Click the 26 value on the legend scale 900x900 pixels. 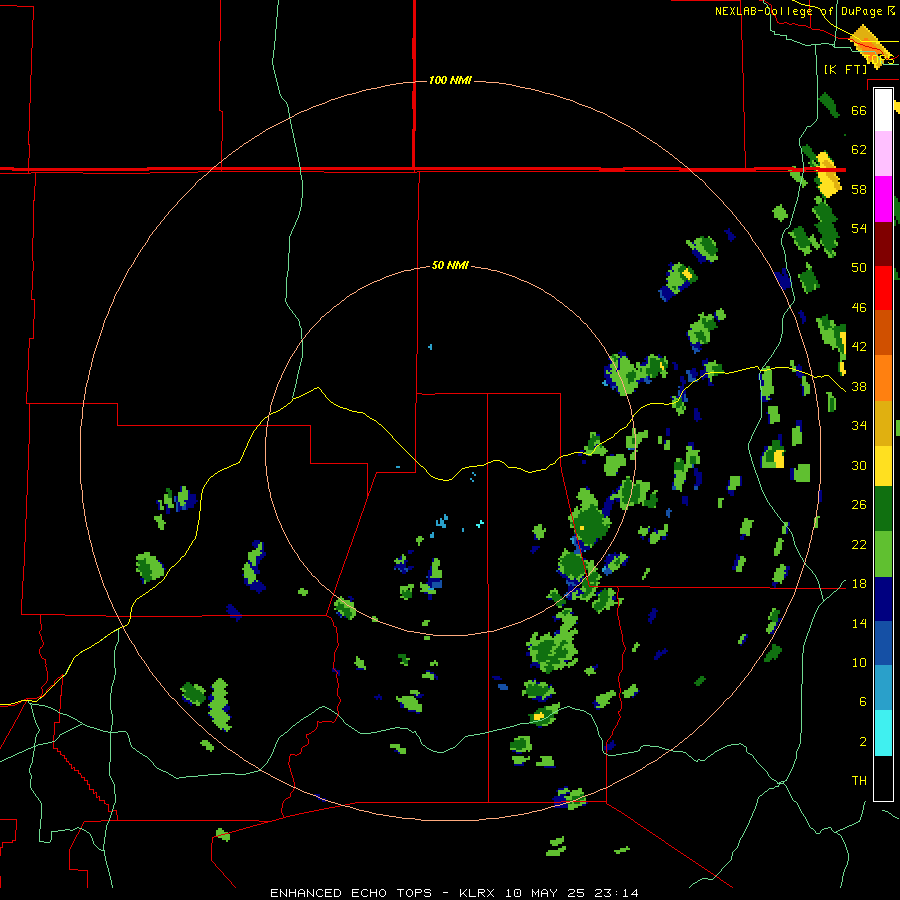point(859,505)
